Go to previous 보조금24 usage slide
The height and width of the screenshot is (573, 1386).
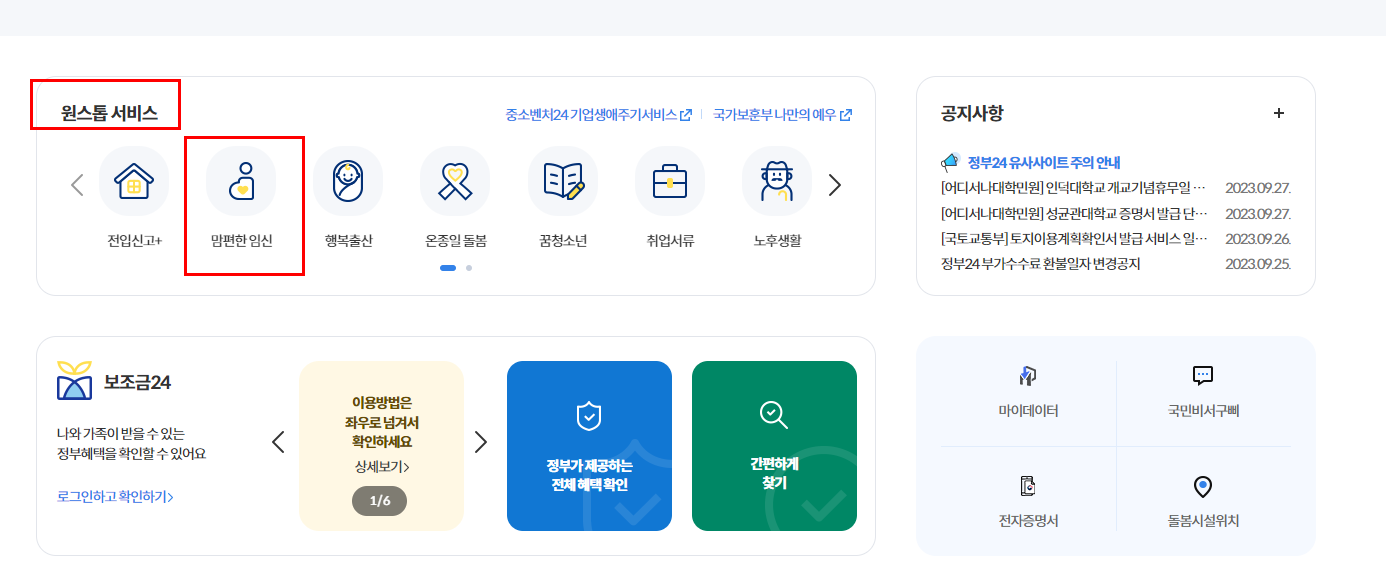click(278, 442)
